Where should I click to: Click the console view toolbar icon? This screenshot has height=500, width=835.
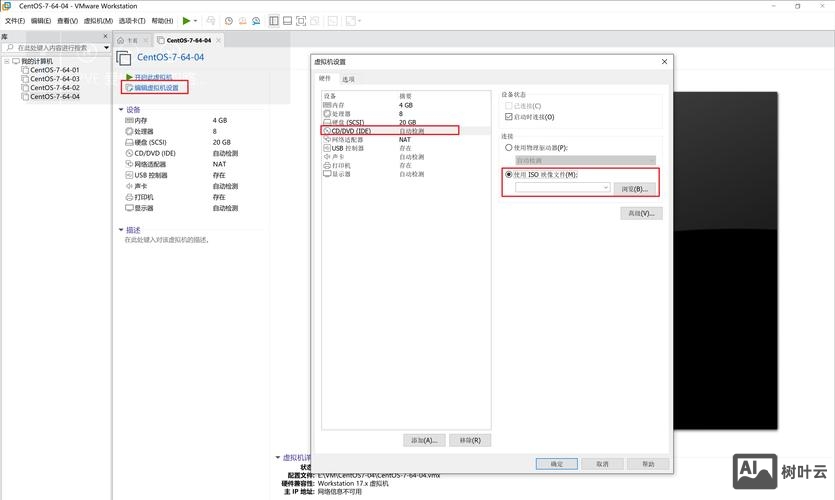click(332, 21)
